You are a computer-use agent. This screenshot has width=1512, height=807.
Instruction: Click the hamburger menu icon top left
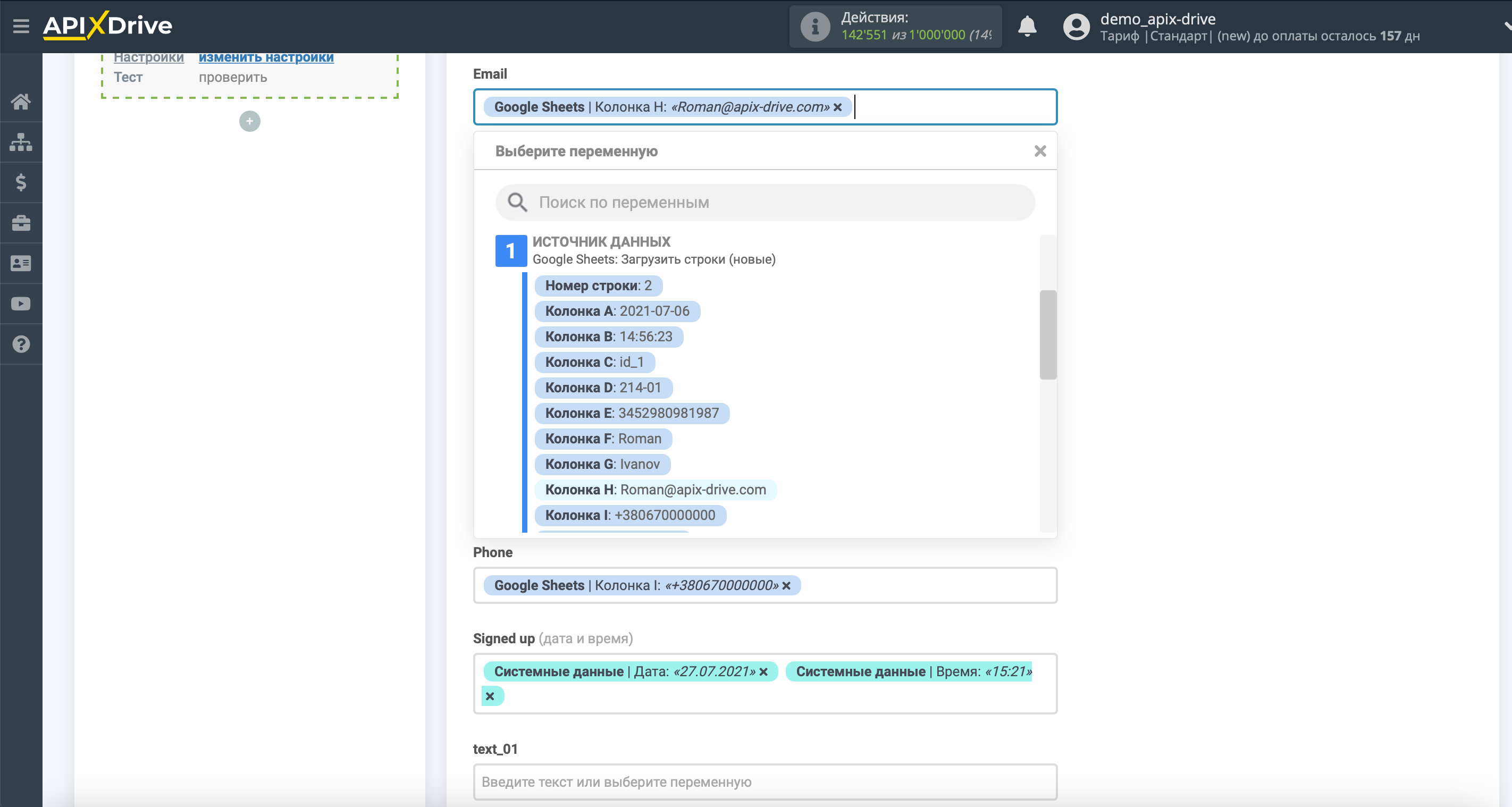20,26
